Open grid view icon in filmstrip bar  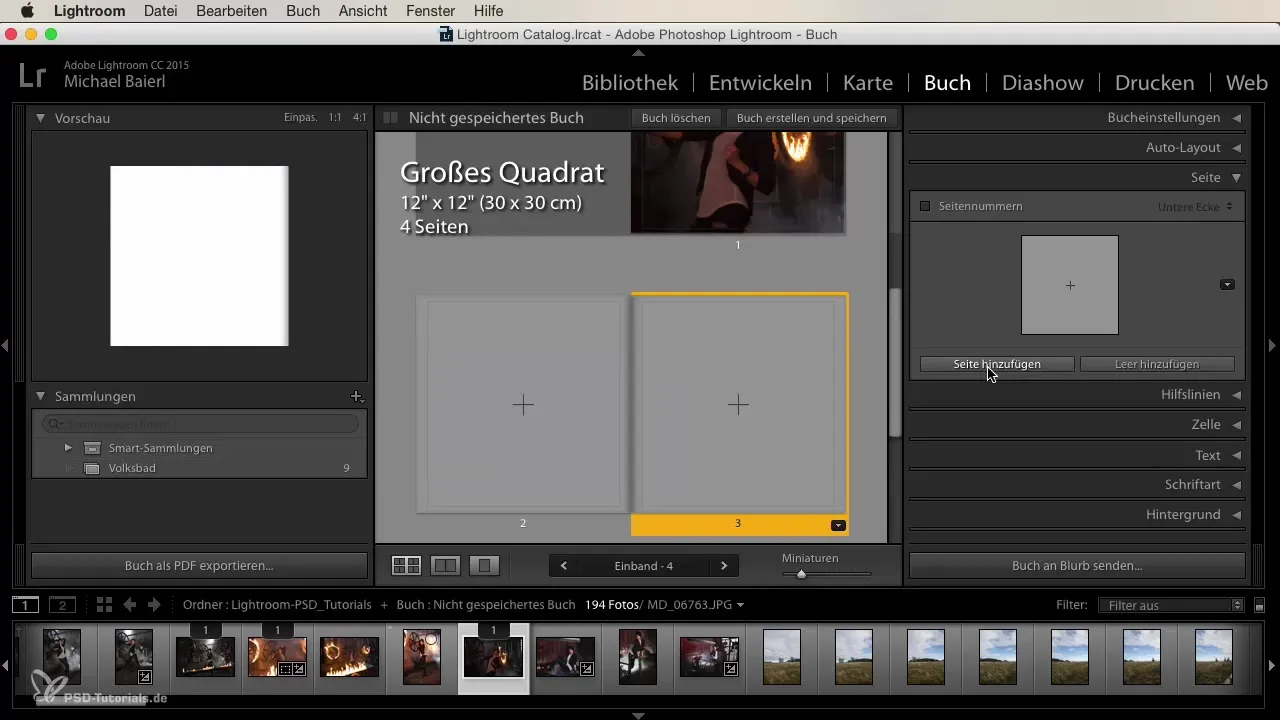point(104,605)
